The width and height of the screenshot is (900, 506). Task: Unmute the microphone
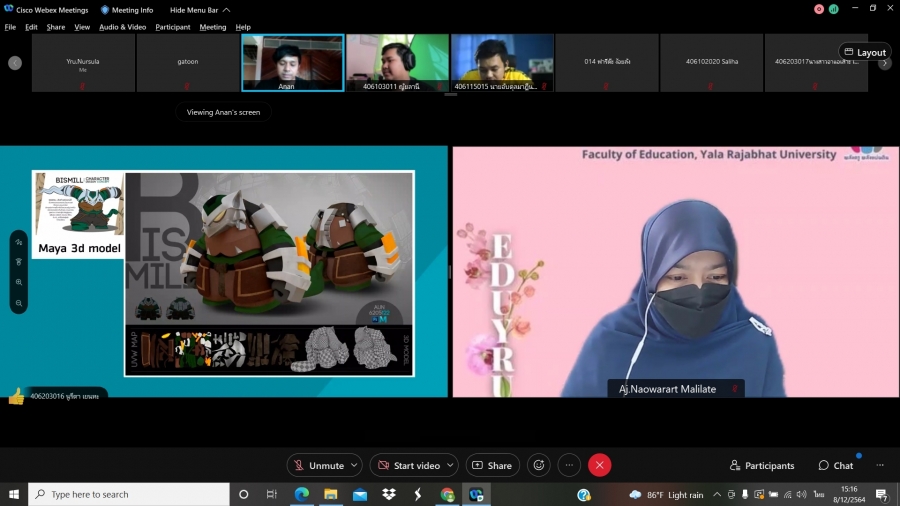click(318, 465)
